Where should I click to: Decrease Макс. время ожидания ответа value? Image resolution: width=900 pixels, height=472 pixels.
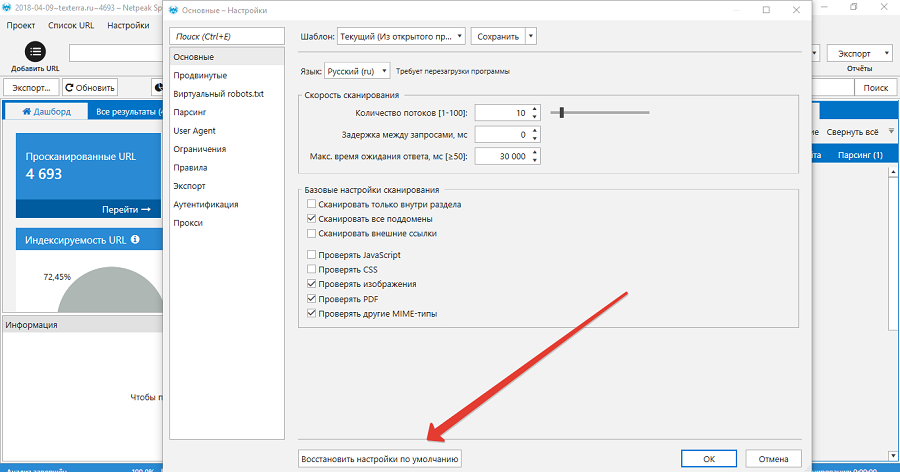tap(534, 160)
